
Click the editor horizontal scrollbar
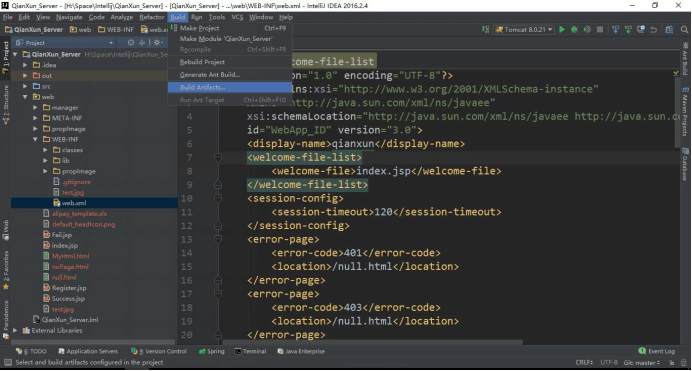click(x=373, y=342)
